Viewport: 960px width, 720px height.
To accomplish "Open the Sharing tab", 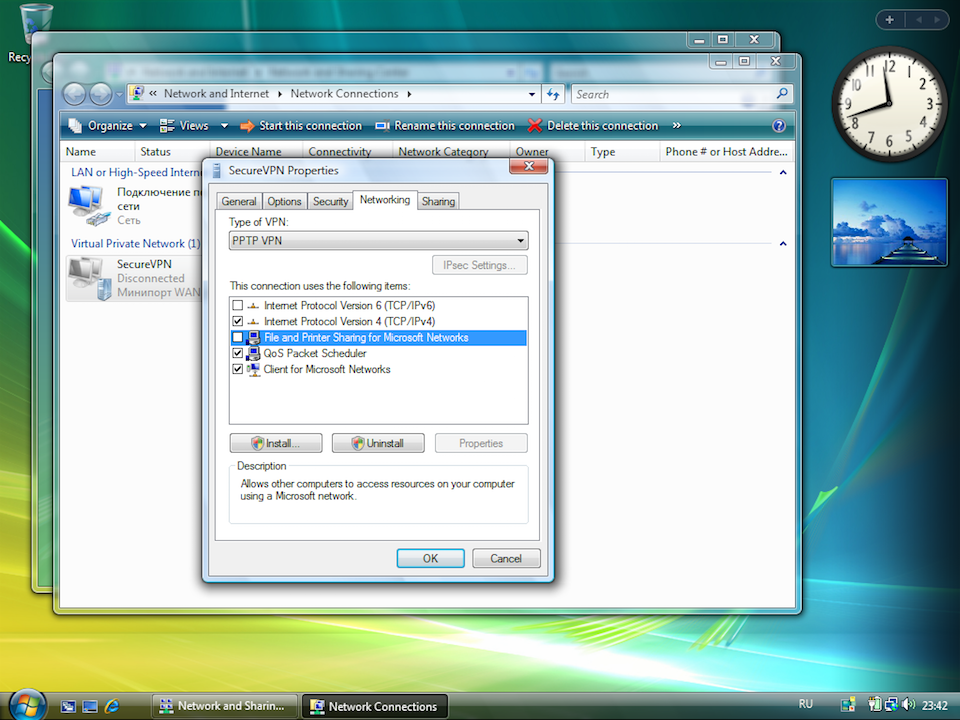I will click(x=438, y=201).
